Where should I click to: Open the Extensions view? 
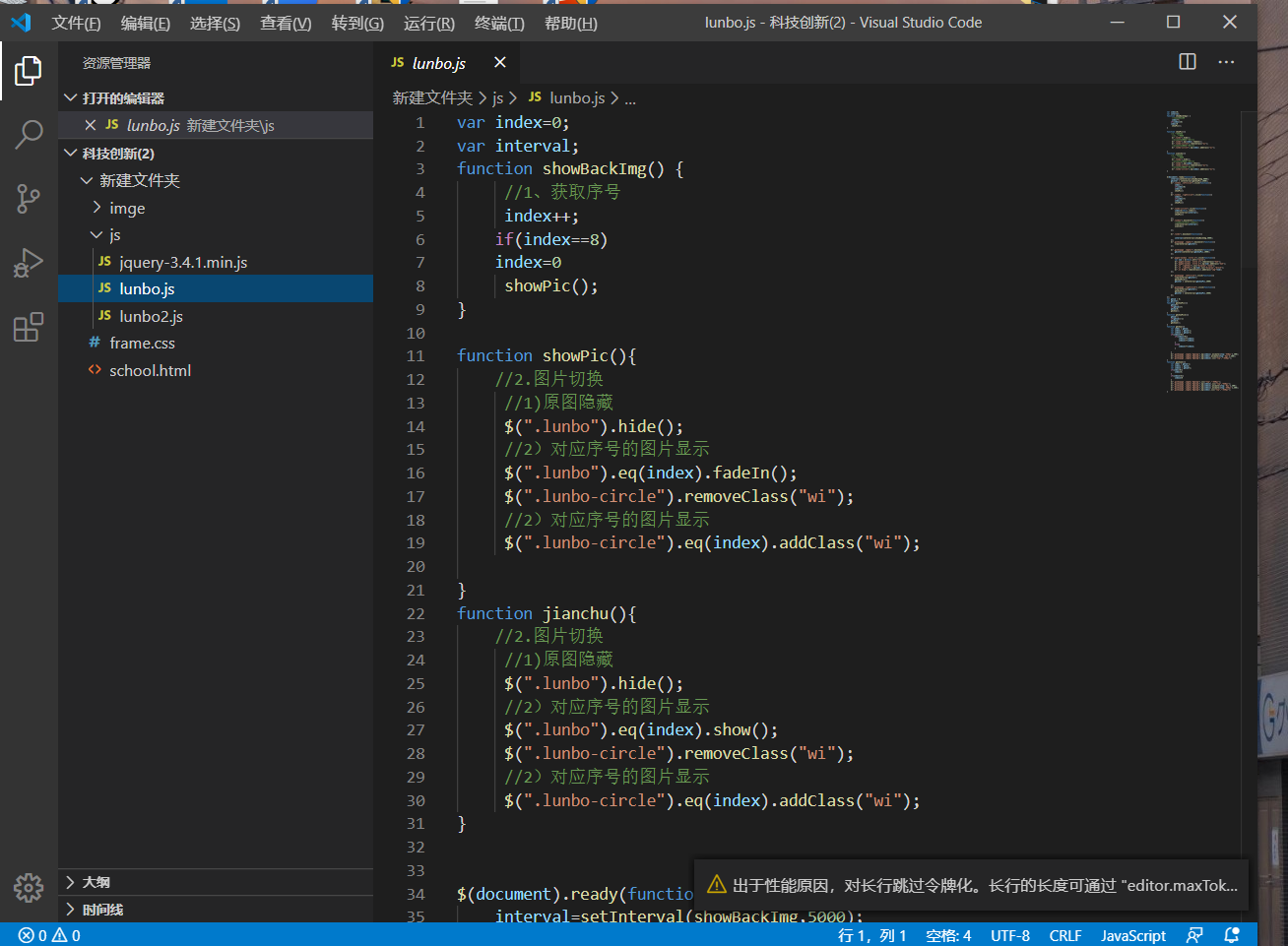click(x=29, y=327)
